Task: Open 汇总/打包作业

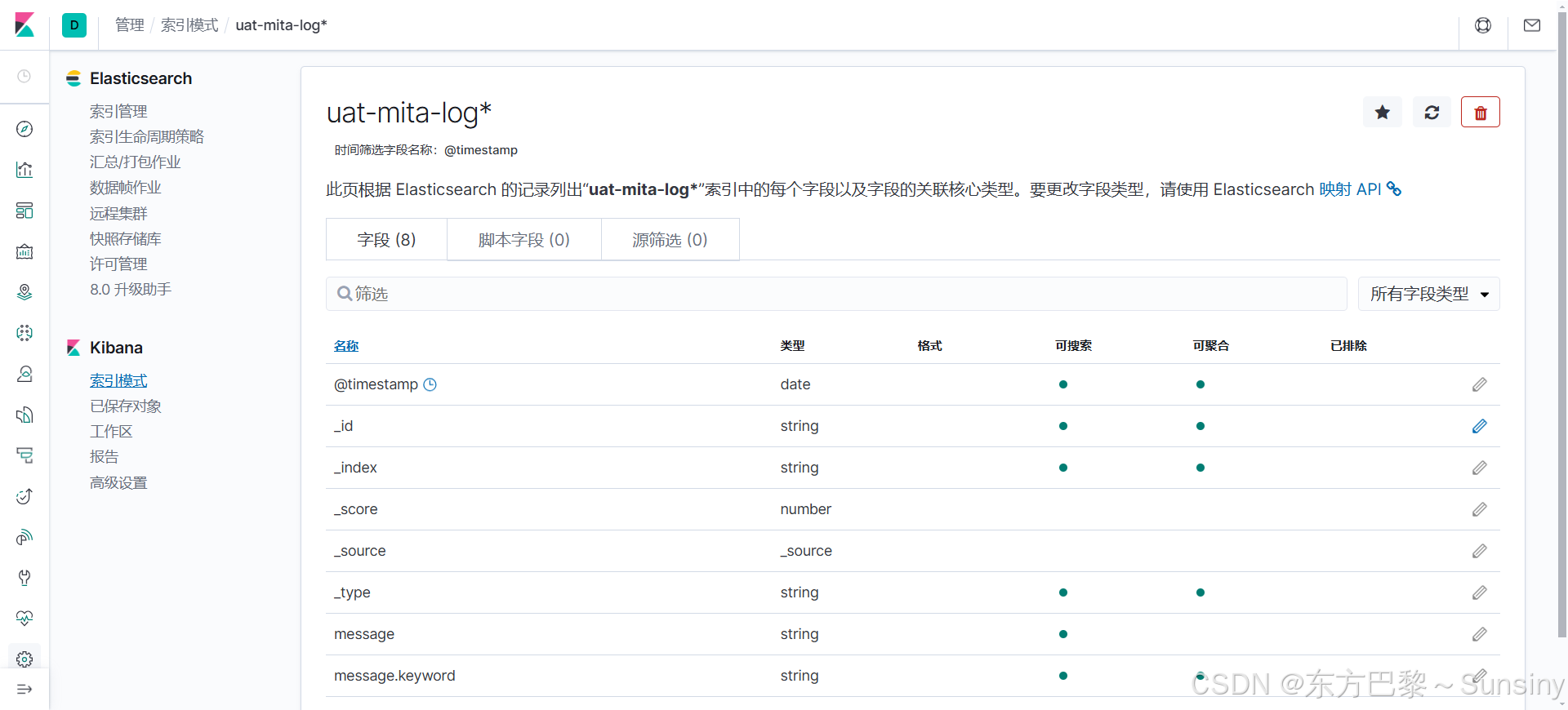Action: (135, 162)
